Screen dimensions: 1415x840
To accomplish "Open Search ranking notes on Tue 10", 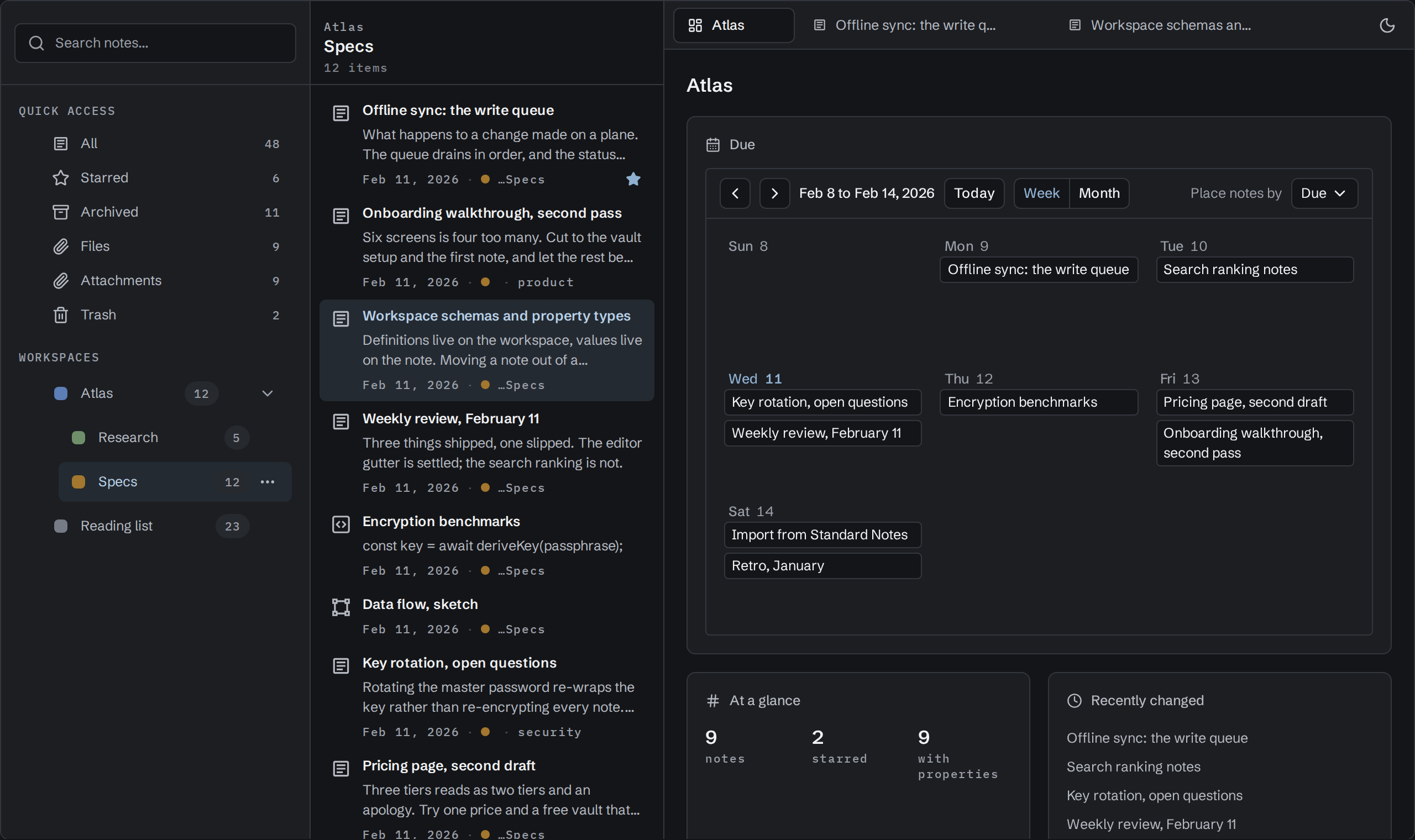I will [1254, 270].
